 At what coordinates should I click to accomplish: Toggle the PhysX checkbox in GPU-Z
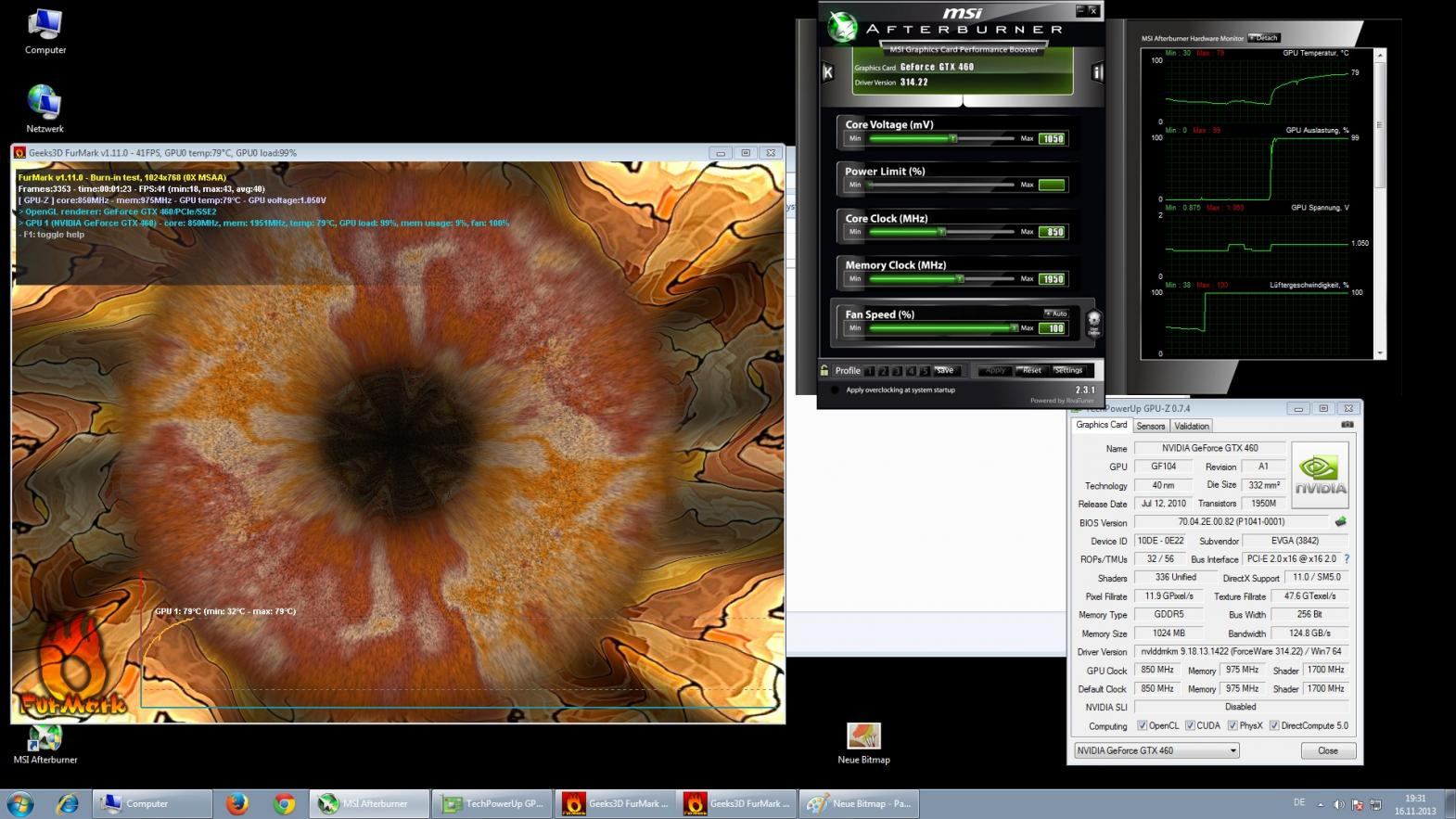tap(1232, 725)
